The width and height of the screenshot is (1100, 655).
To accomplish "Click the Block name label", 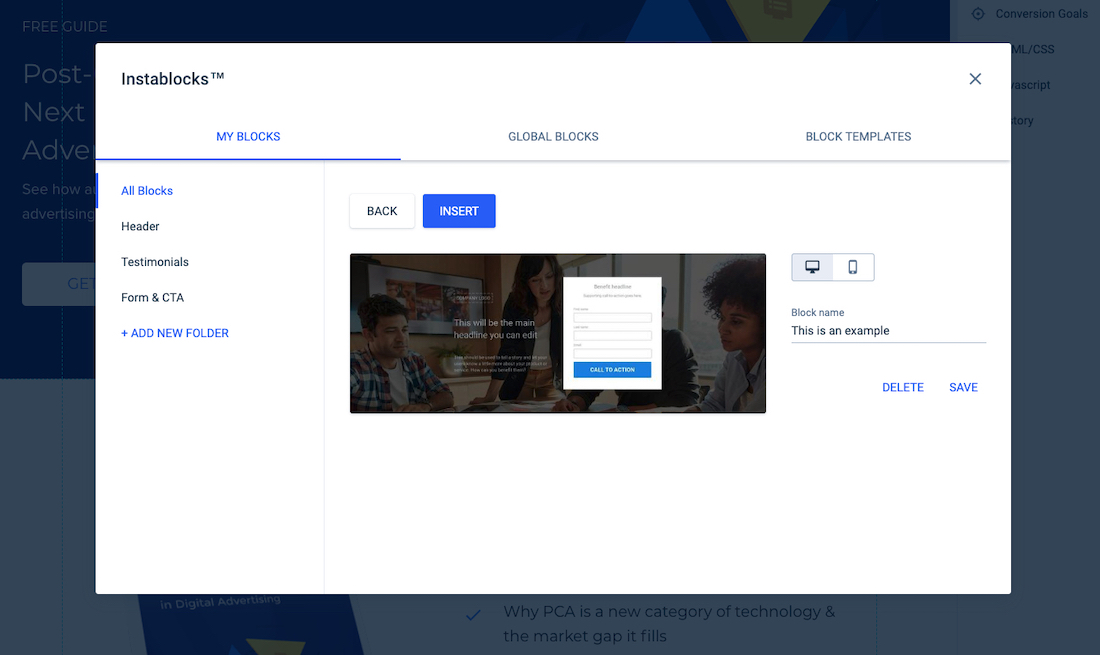I will (x=817, y=313).
